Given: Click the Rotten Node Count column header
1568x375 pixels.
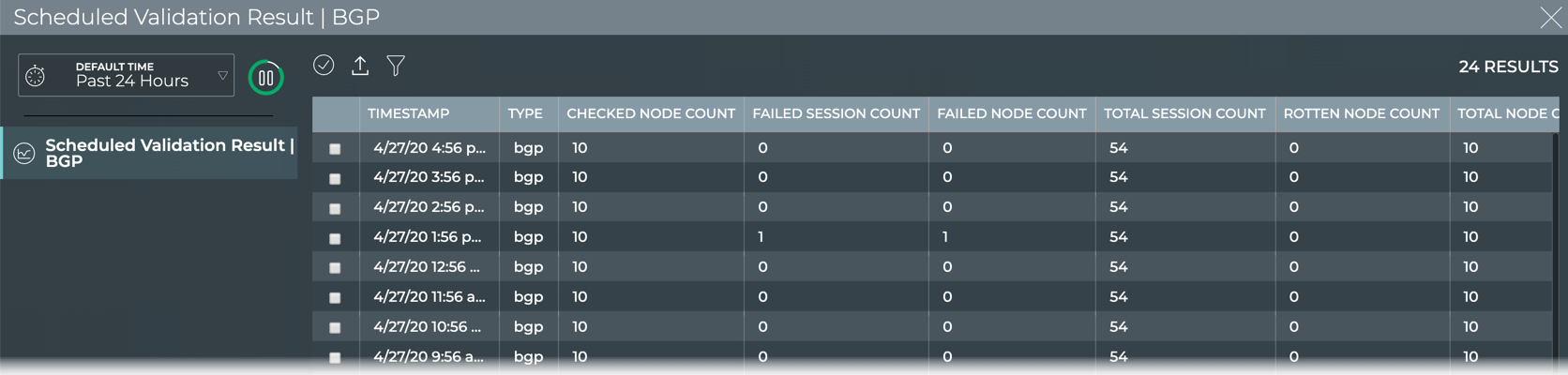Looking at the screenshot, I should pyautogui.click(x=1361, y=113).
